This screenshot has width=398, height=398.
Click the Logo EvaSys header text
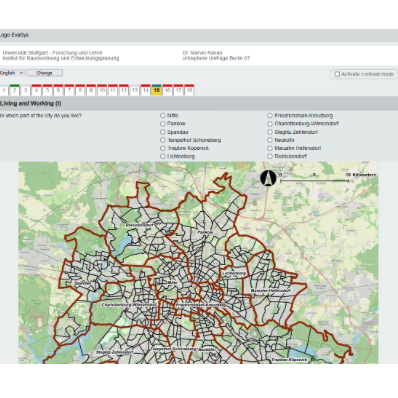tap(14, 35)
